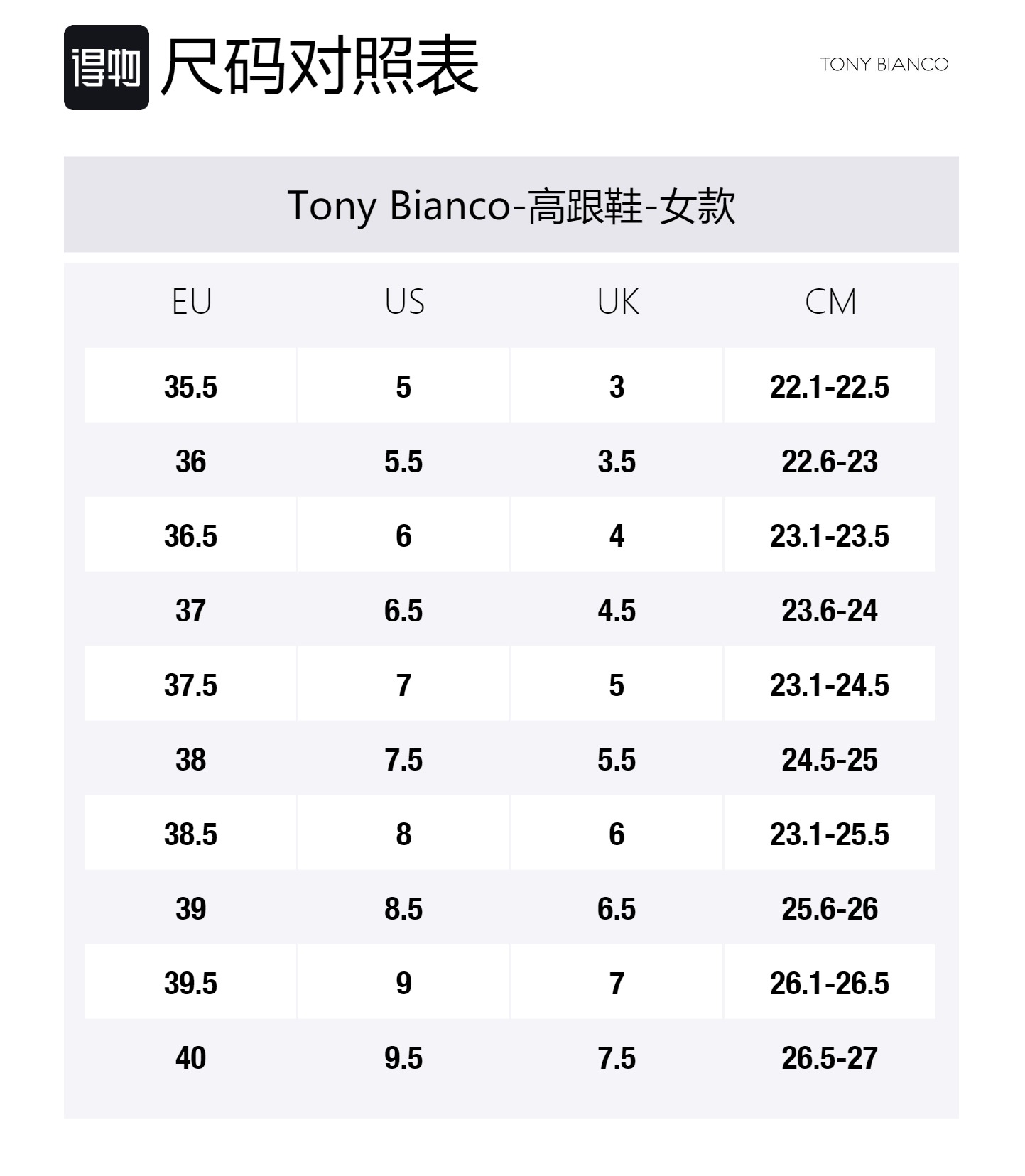1025x1176 pixels.
Task: Click the TONY BIANCO brand text
Action: (884, 65)
